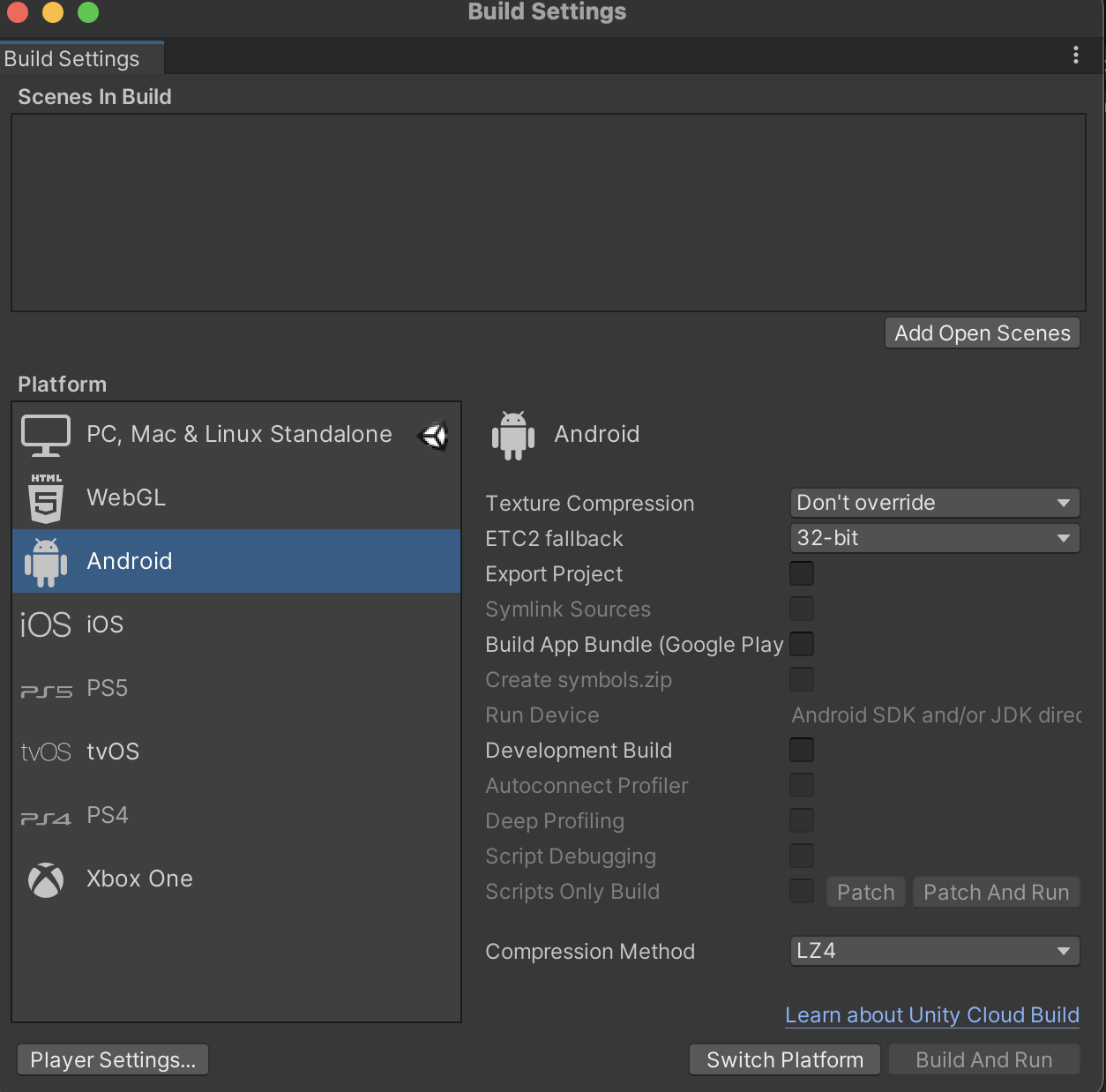Click the Add Open Scenes button

point(983,333)
